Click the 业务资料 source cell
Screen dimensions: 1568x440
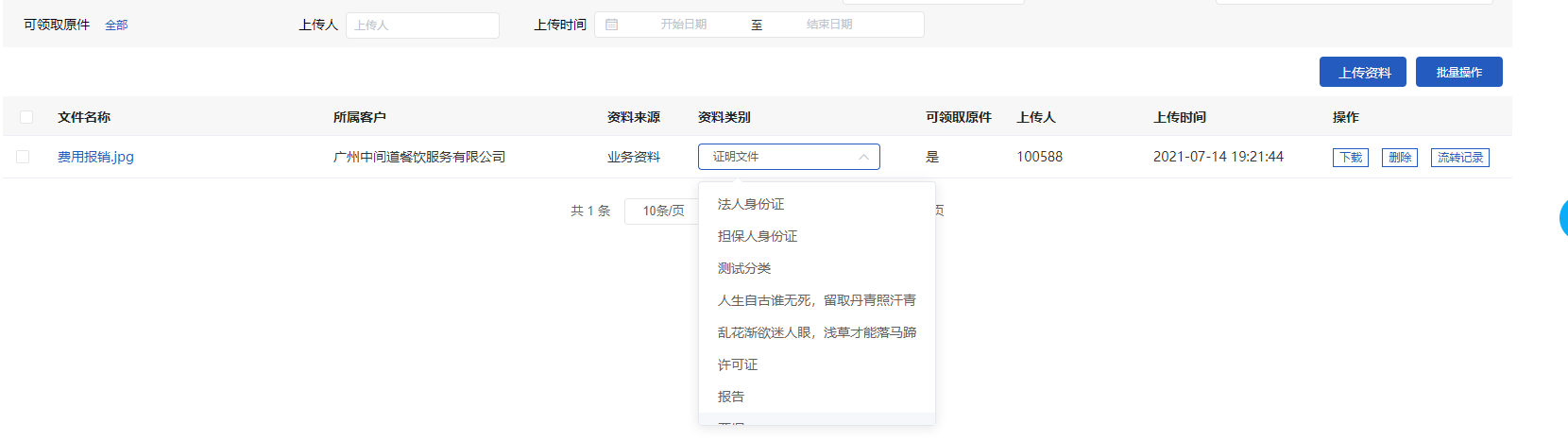tap(634, 157)
